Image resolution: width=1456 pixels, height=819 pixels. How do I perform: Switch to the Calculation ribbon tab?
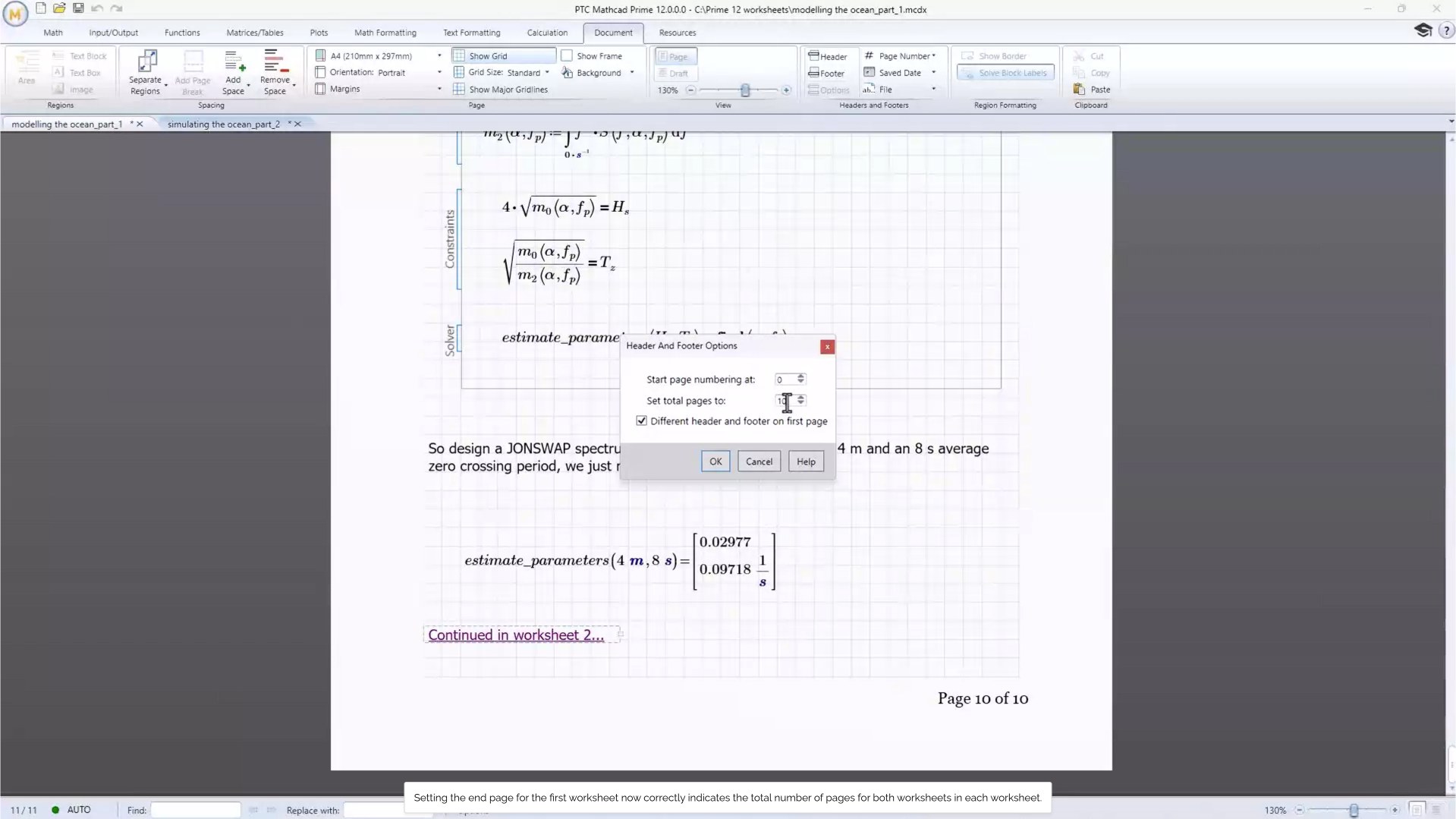pos(546,33)
